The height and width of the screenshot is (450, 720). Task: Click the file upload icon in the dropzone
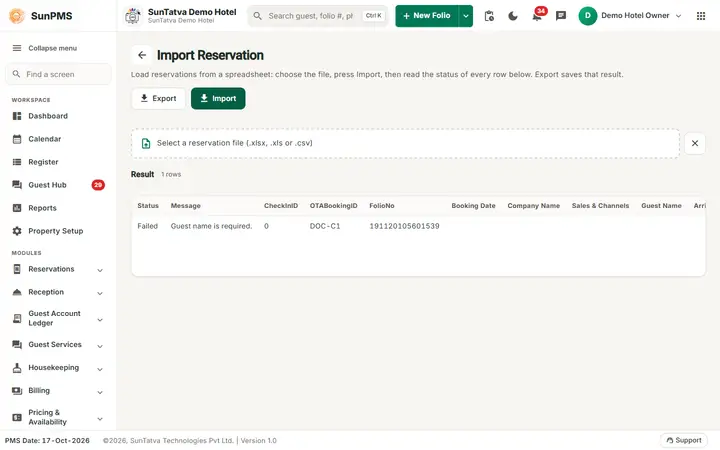coord(146,143)
